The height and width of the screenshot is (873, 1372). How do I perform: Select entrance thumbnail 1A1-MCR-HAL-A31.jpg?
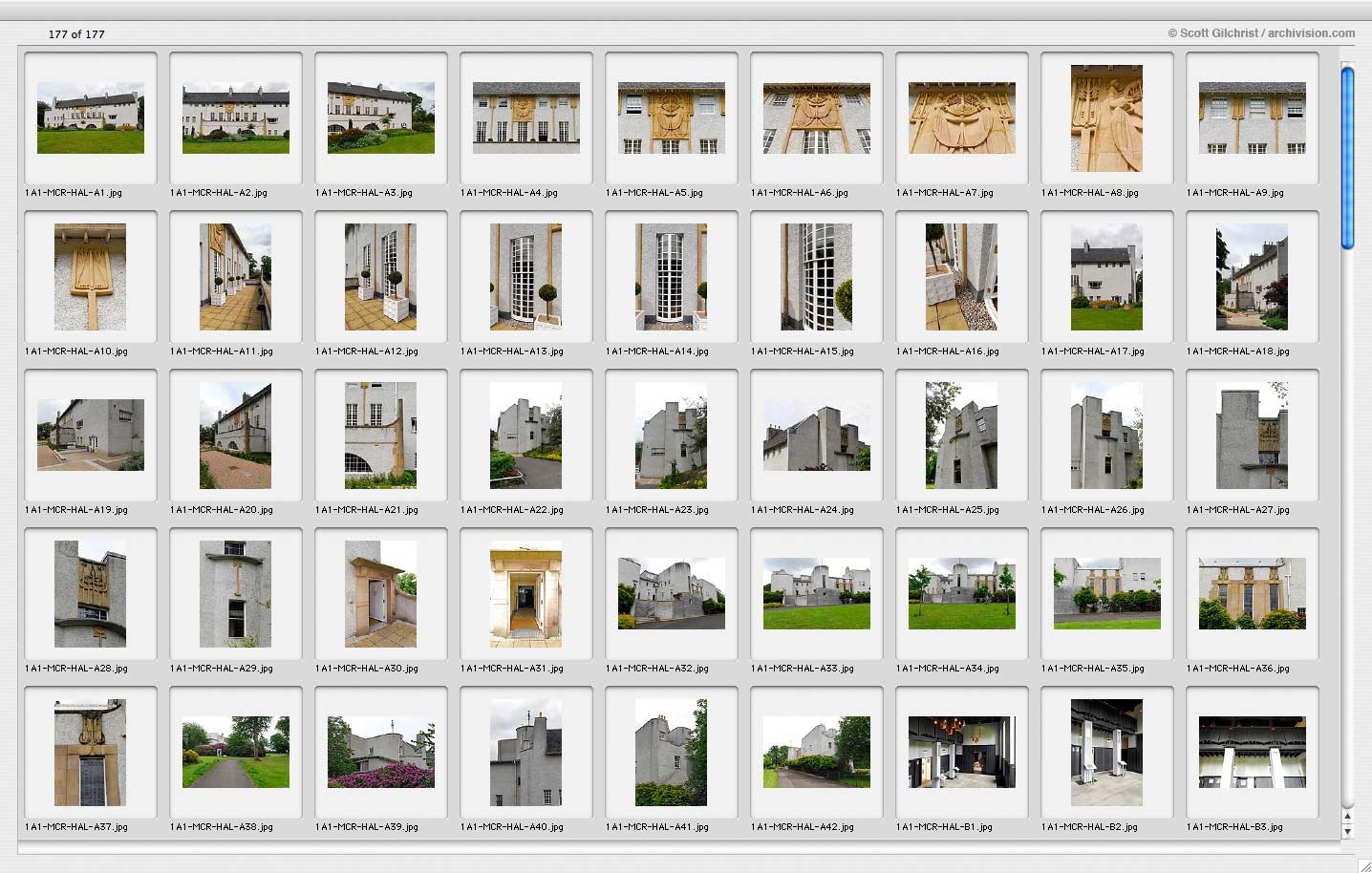pyautogui.click(x=526, y=594)
